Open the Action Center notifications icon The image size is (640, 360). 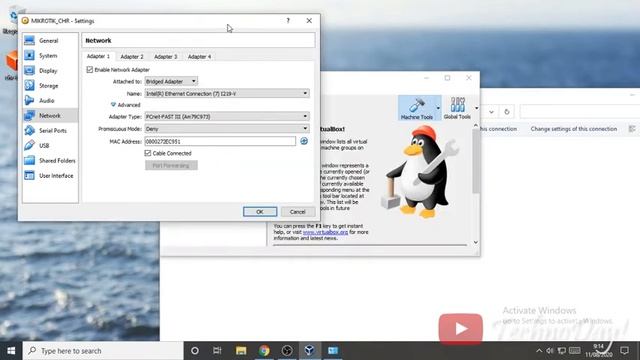coord(624,351)
